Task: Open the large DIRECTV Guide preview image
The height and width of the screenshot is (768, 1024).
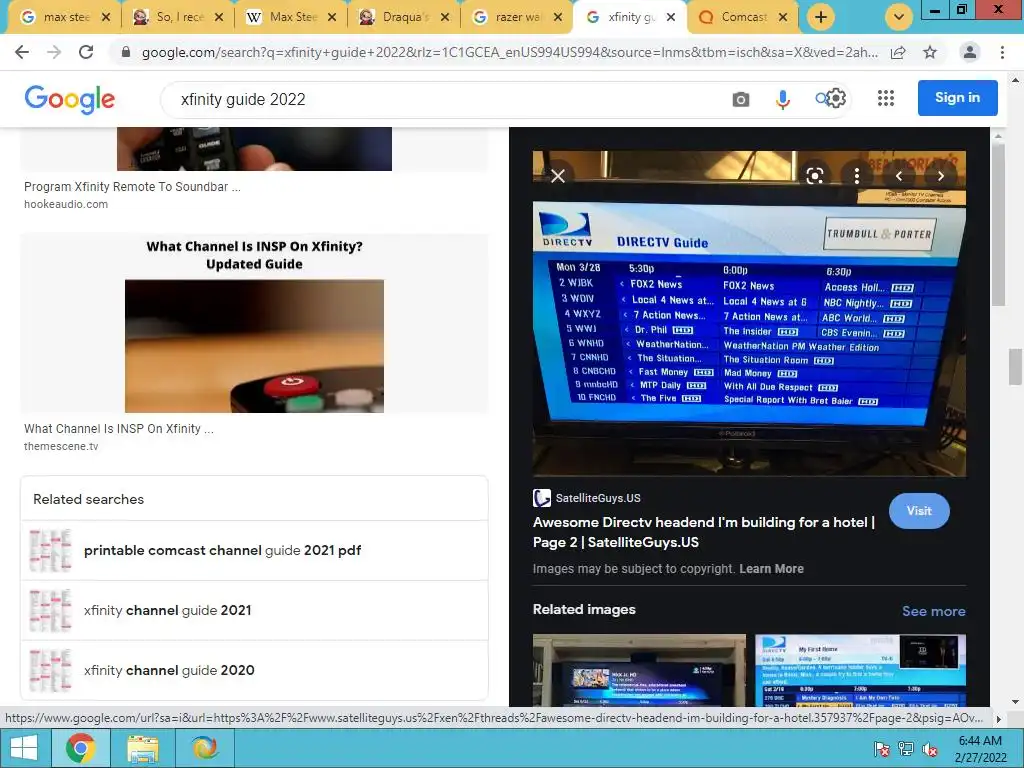Action: (x=749, y=313)
